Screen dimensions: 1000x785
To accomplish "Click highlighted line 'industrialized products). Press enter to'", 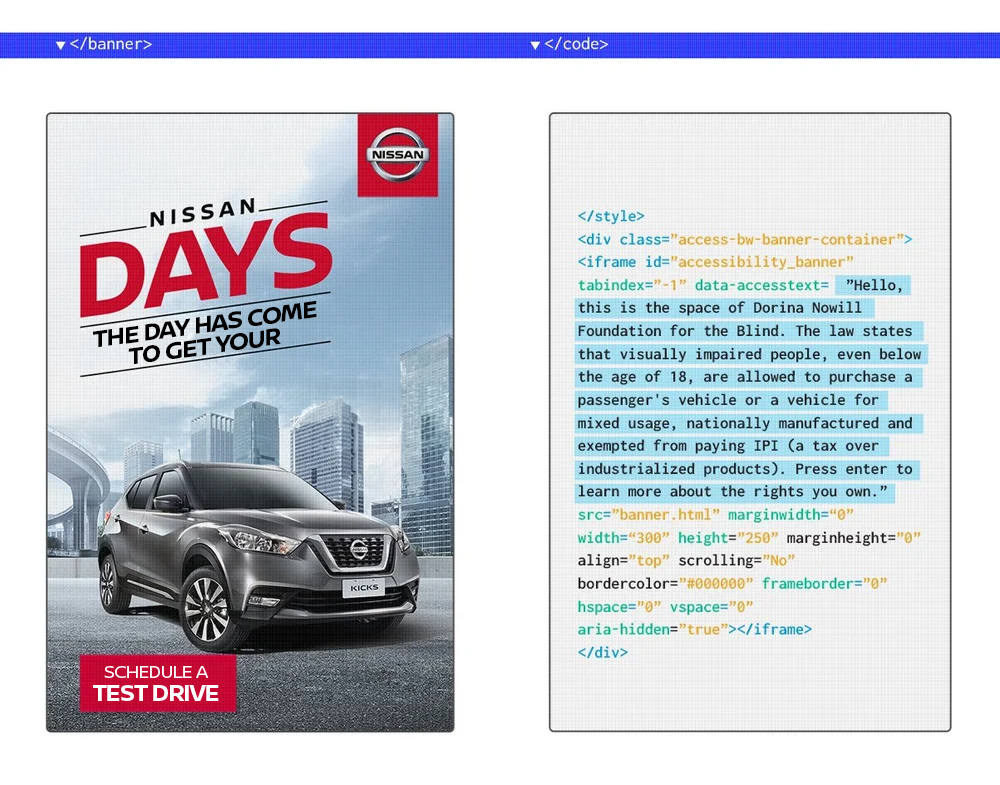I will (745, 469).
